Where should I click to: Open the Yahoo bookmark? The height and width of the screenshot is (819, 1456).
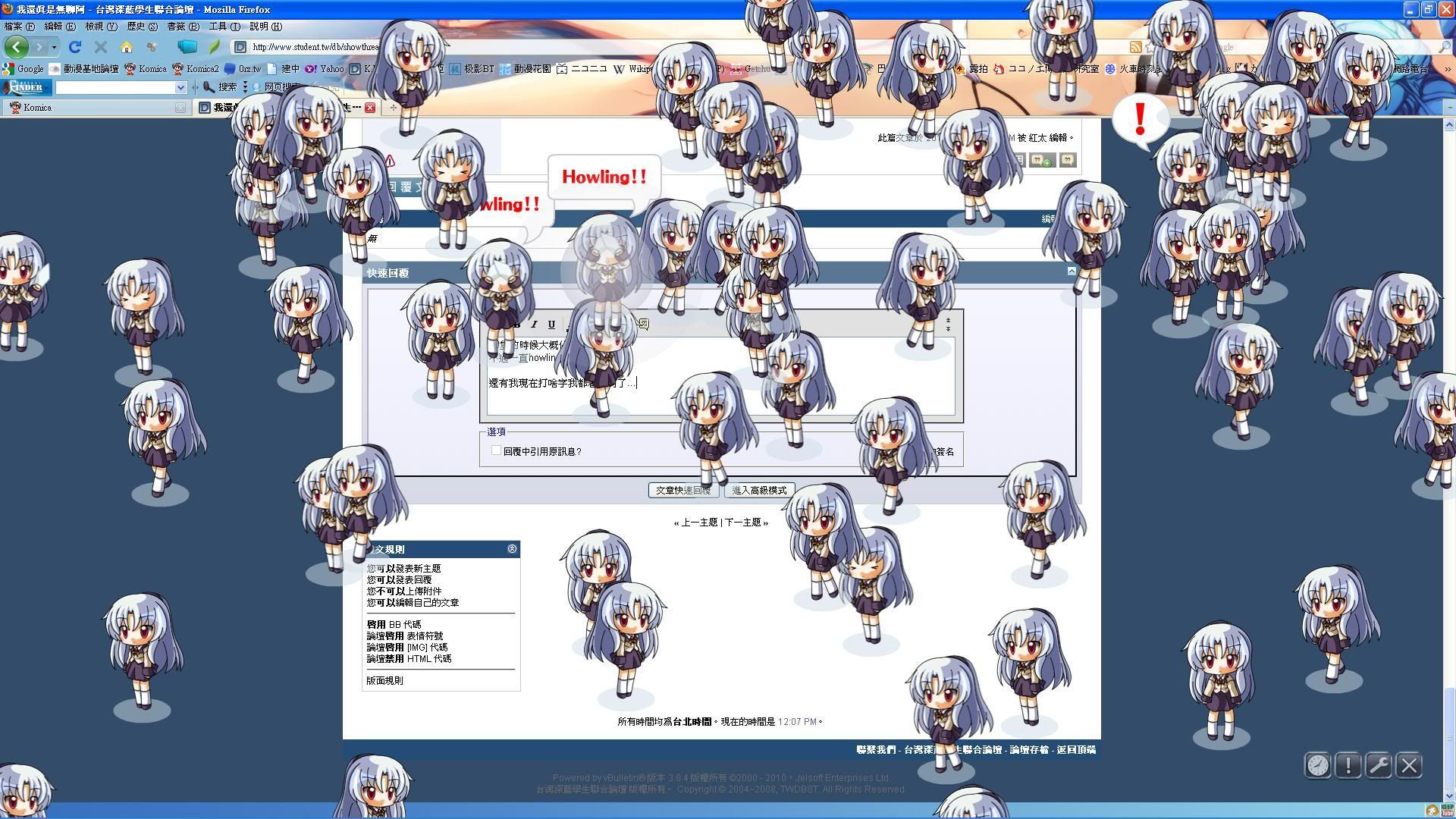[x=325, y=69]
